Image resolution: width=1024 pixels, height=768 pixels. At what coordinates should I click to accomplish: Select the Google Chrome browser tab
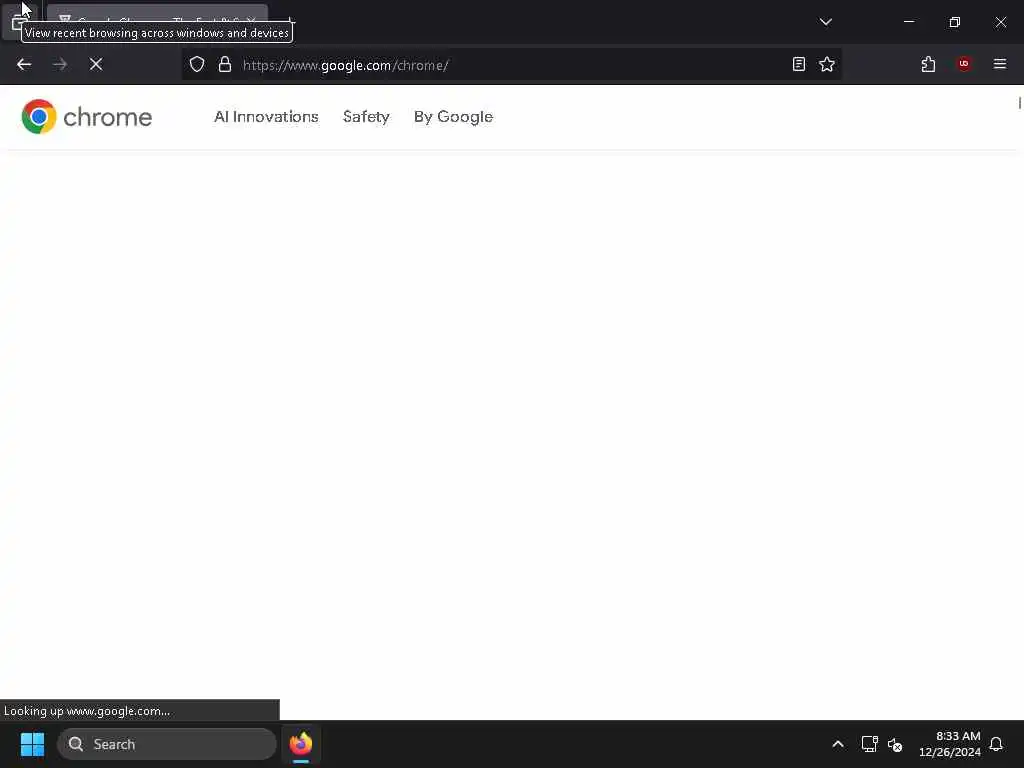point(157,22)
